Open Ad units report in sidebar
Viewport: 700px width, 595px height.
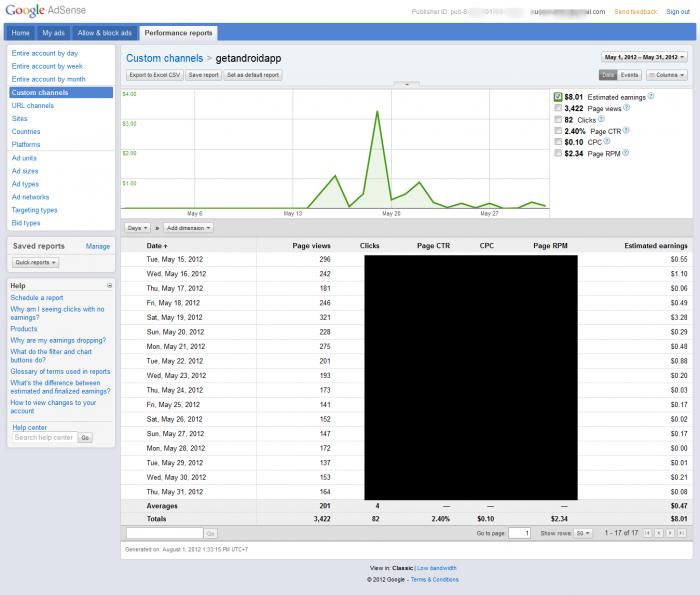[x=24, y=158]
